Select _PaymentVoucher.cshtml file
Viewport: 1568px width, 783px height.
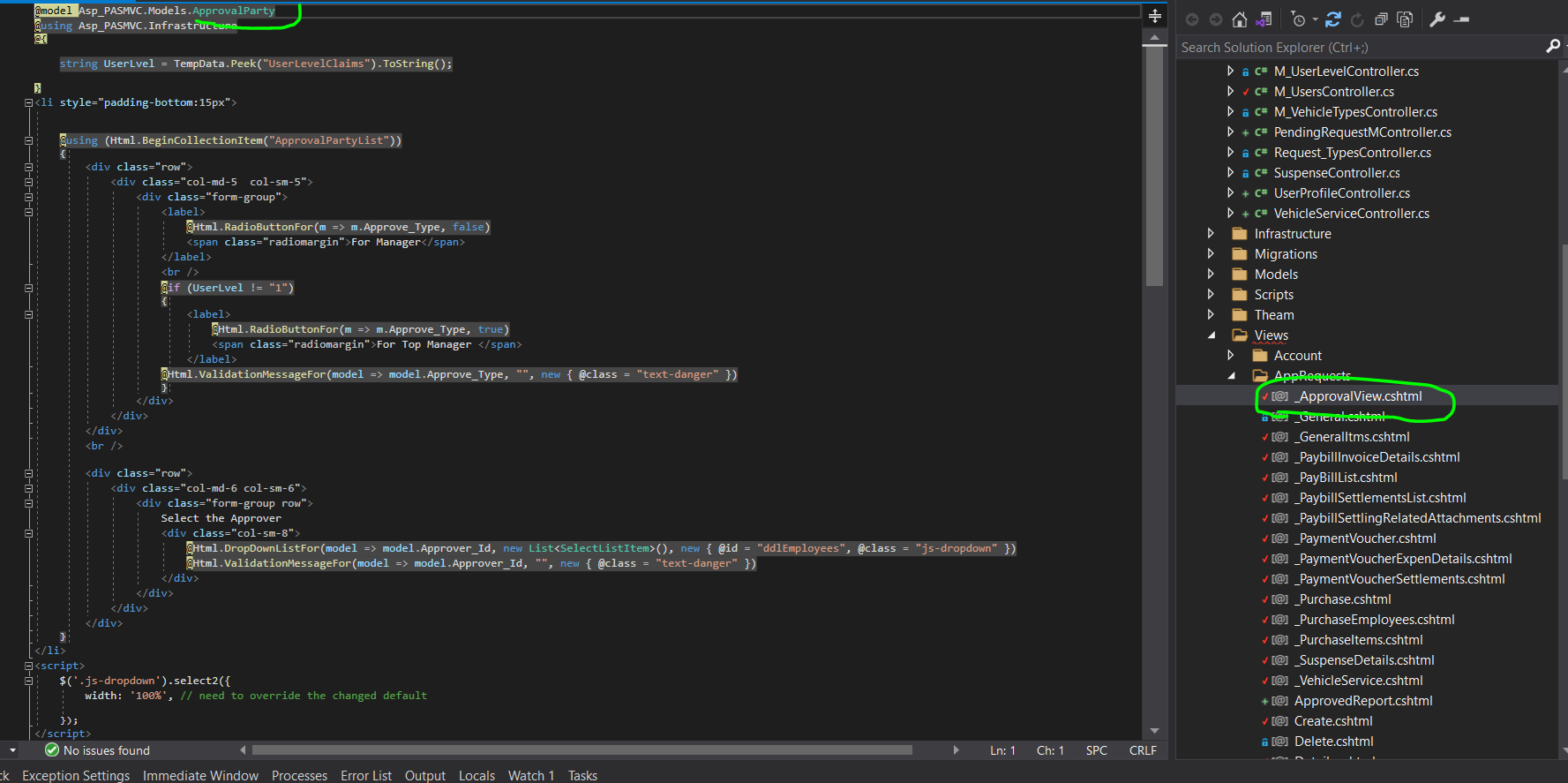1365,538
